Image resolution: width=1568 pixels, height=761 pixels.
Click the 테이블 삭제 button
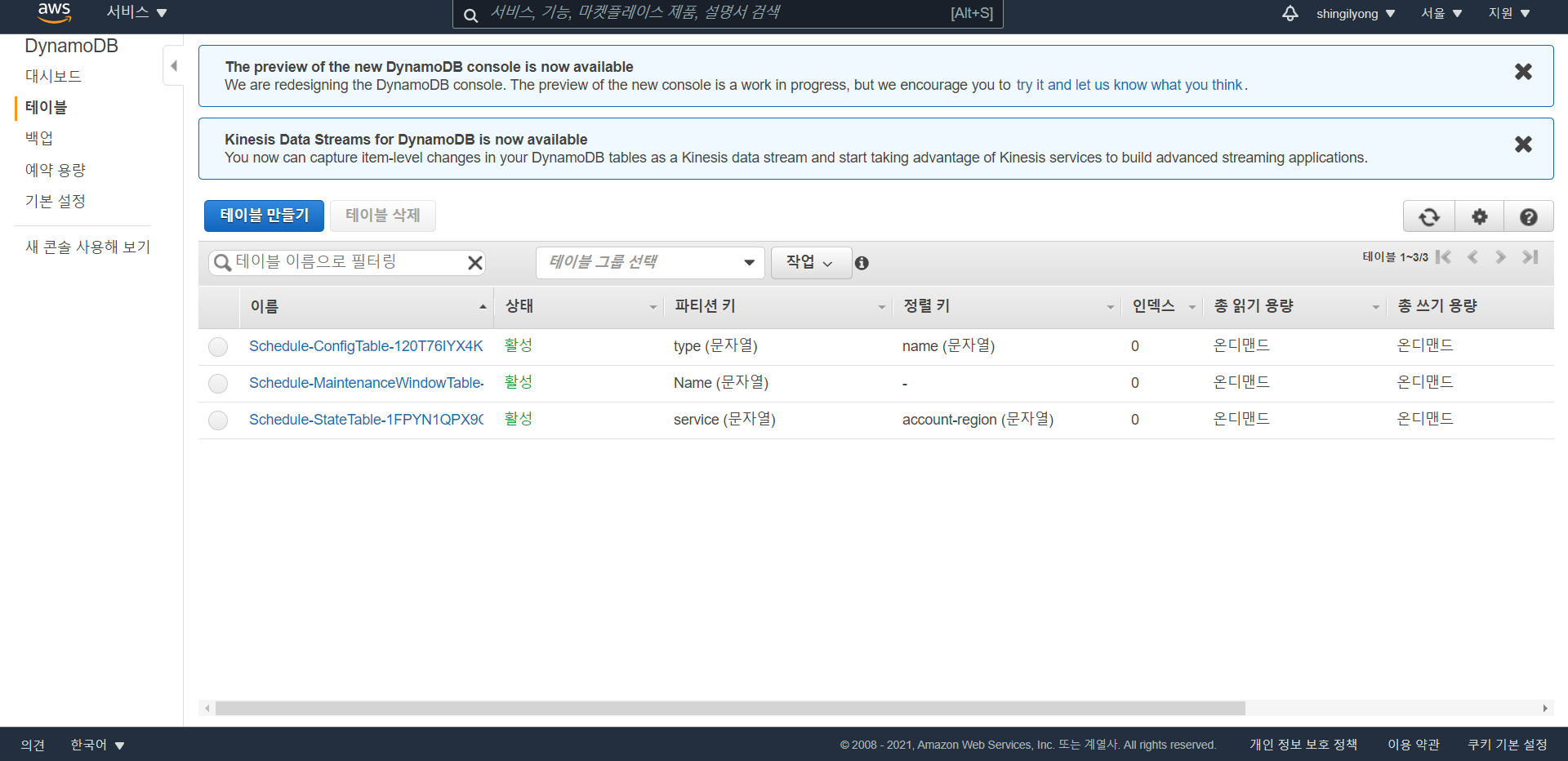point(382,216)
